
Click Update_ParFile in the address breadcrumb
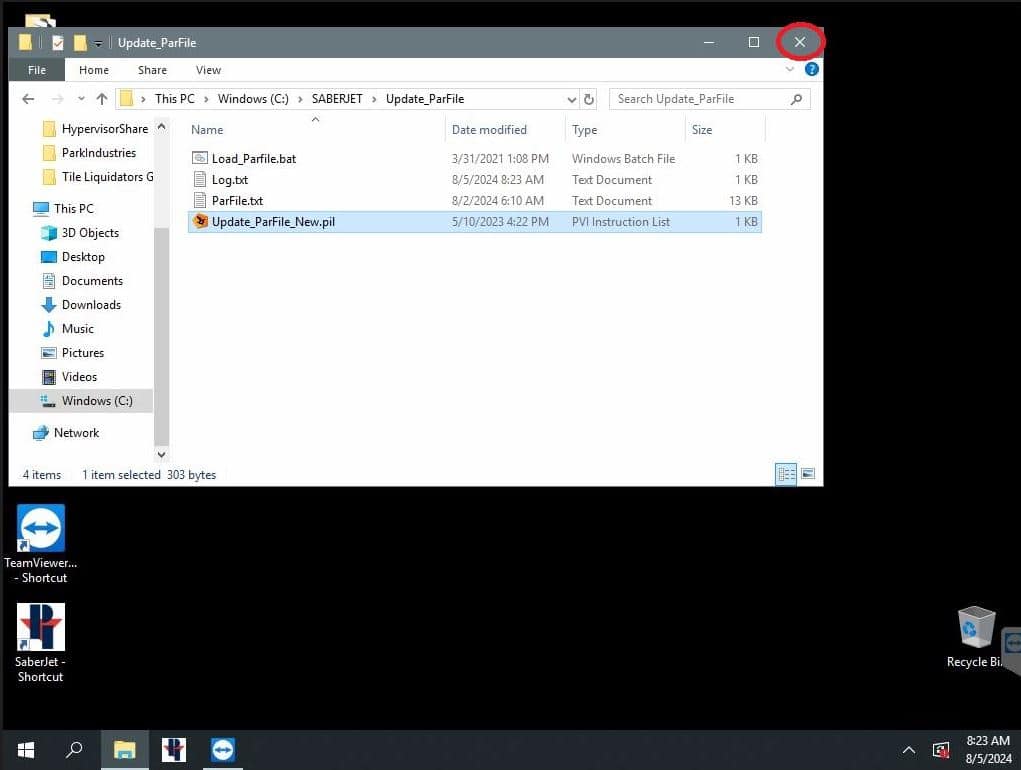[x=425, y=99]
